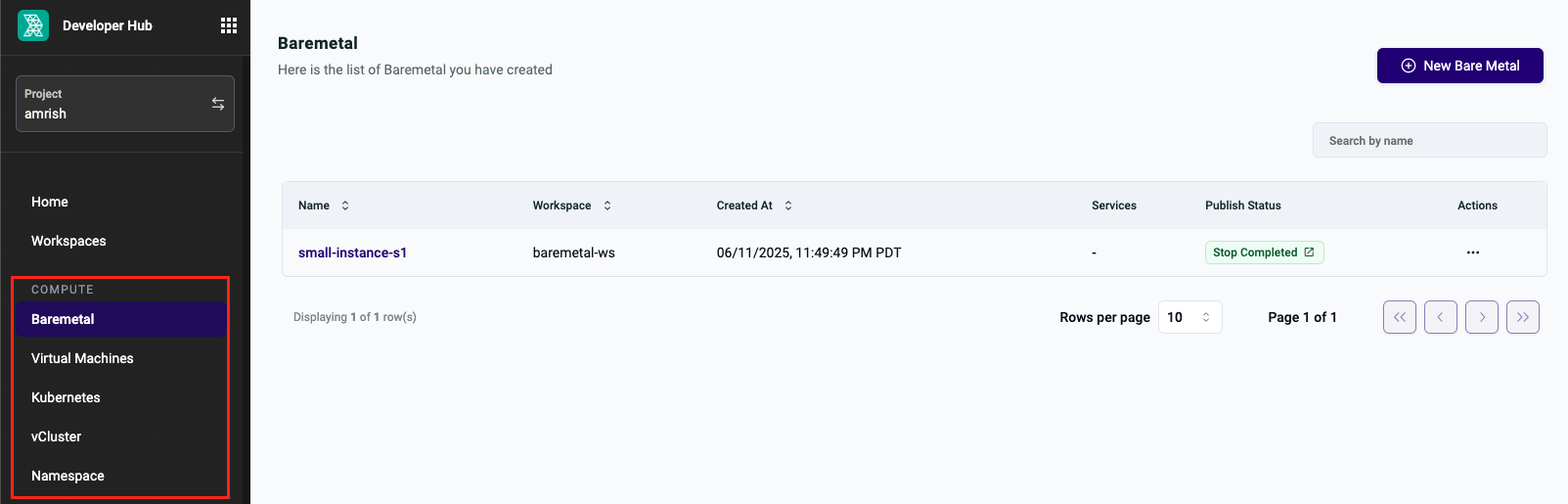Focus the Search by name field

point(1430,140)
